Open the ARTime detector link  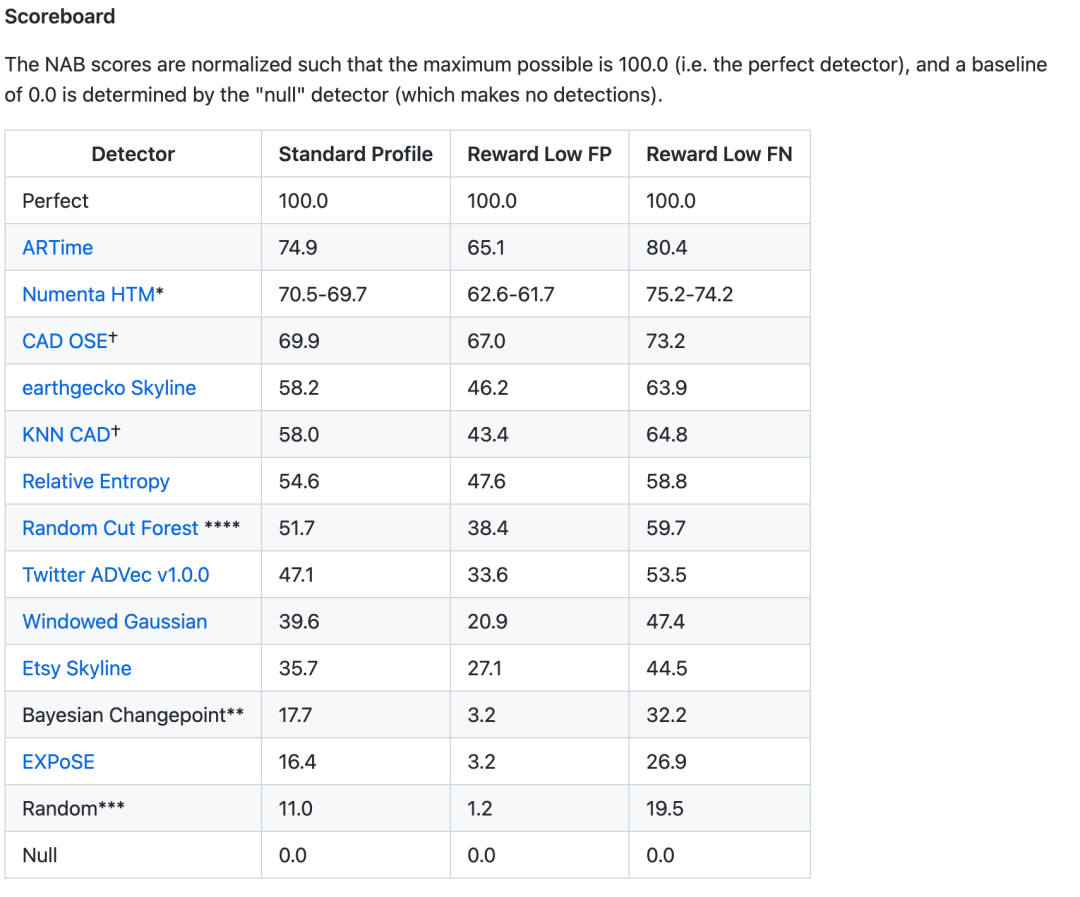pos(57,248)
